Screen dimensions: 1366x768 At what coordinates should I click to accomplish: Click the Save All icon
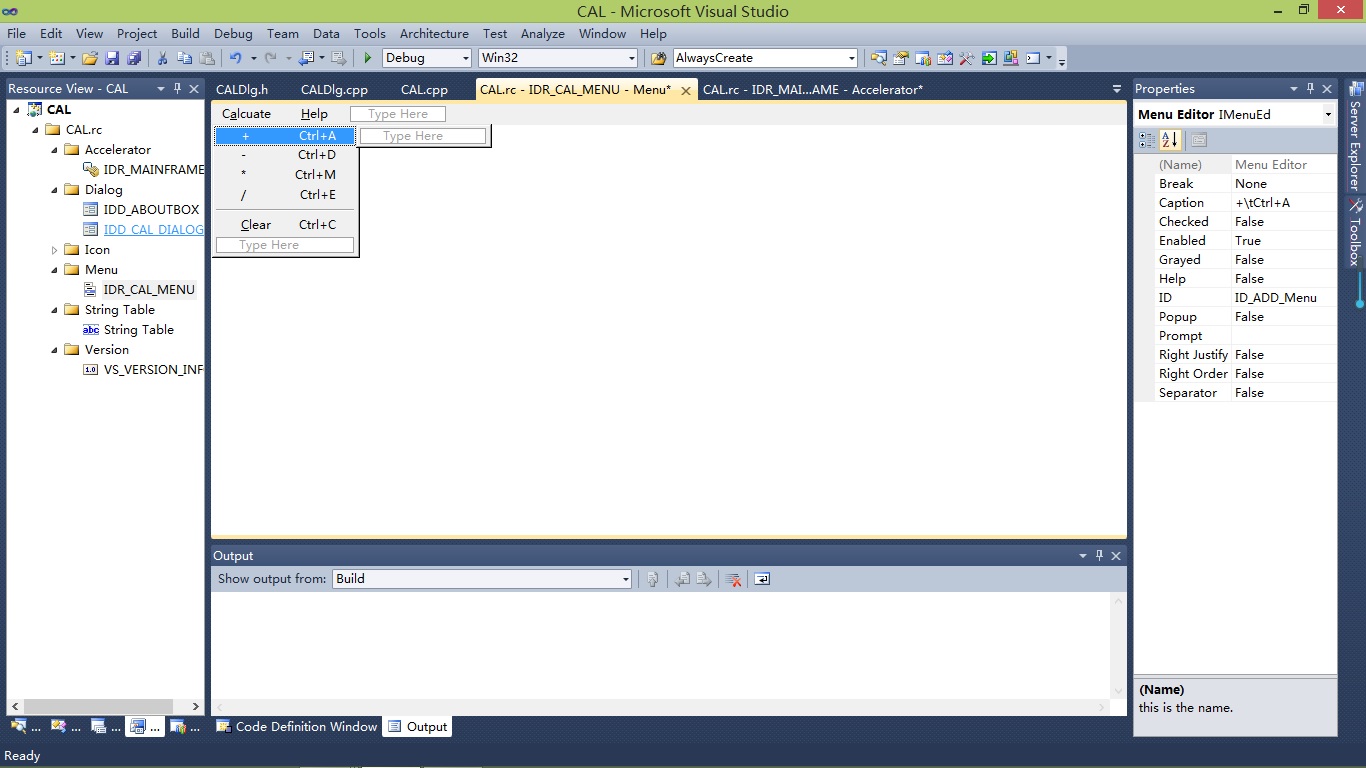(x=134, y=58)
